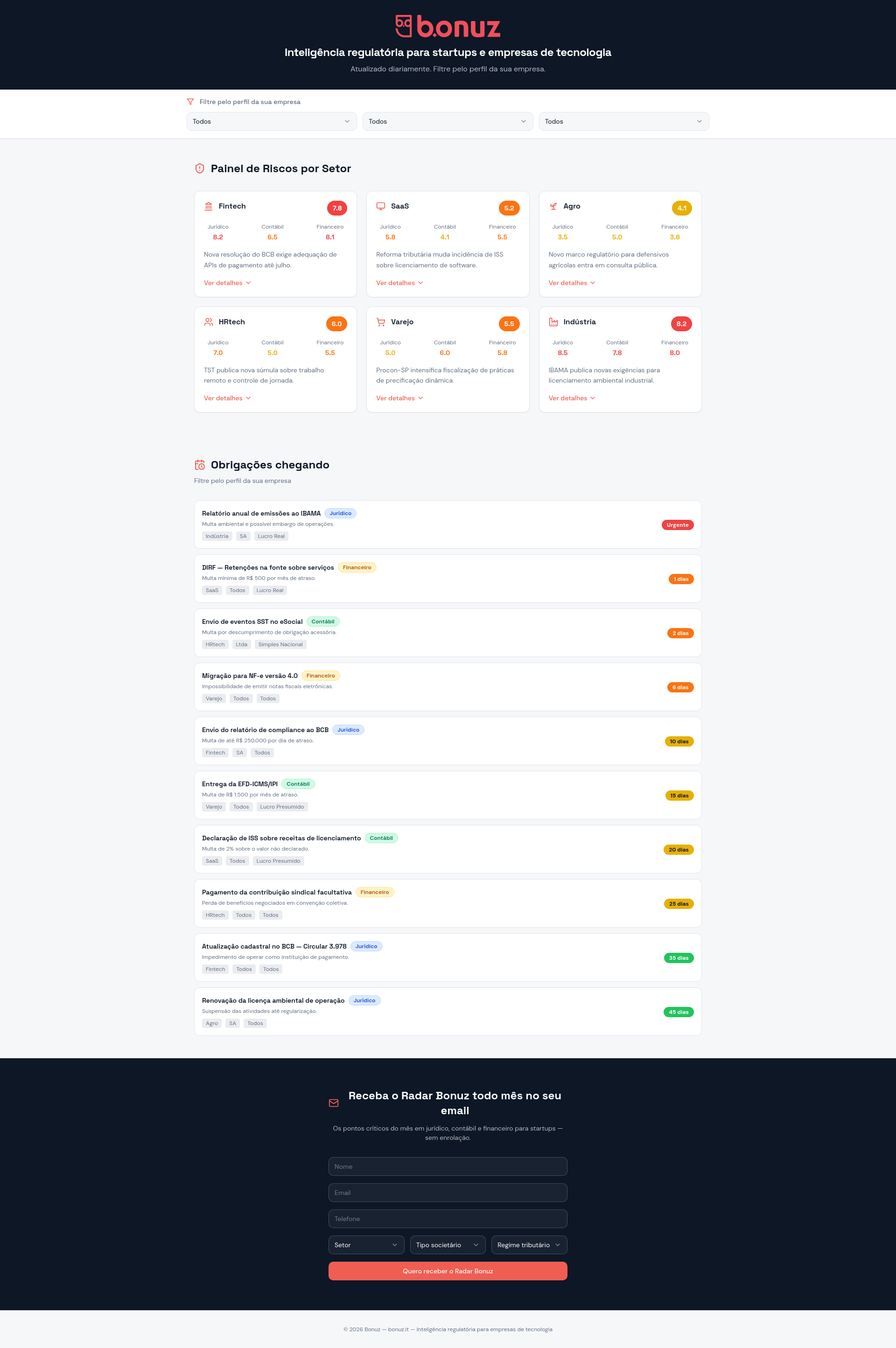Screen dimensions: 896x1348
Task: Click the 6 dias badge on NF-e row
Action: pos(680,687)
